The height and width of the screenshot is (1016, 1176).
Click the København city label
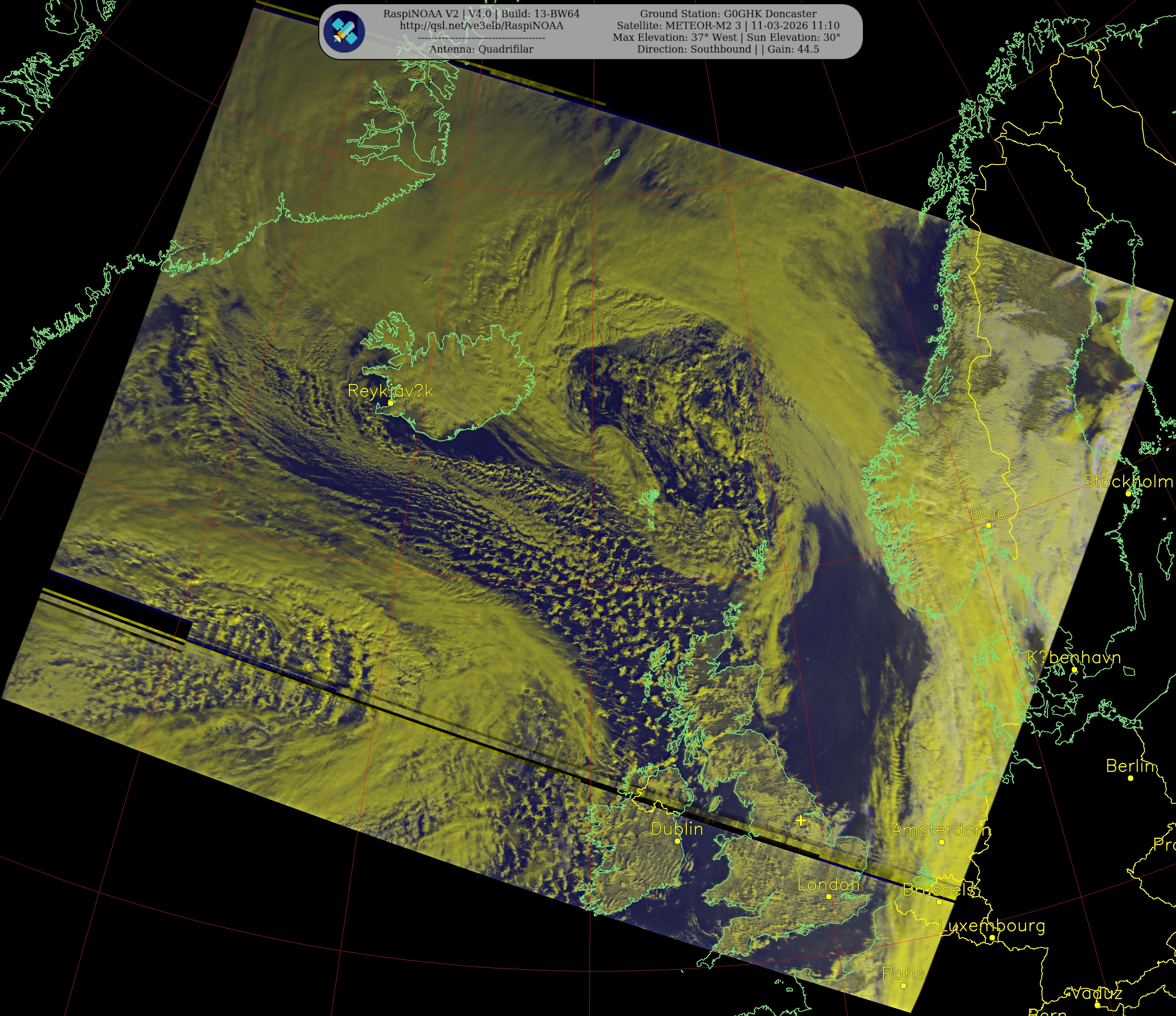click(x=1074, y=657)
